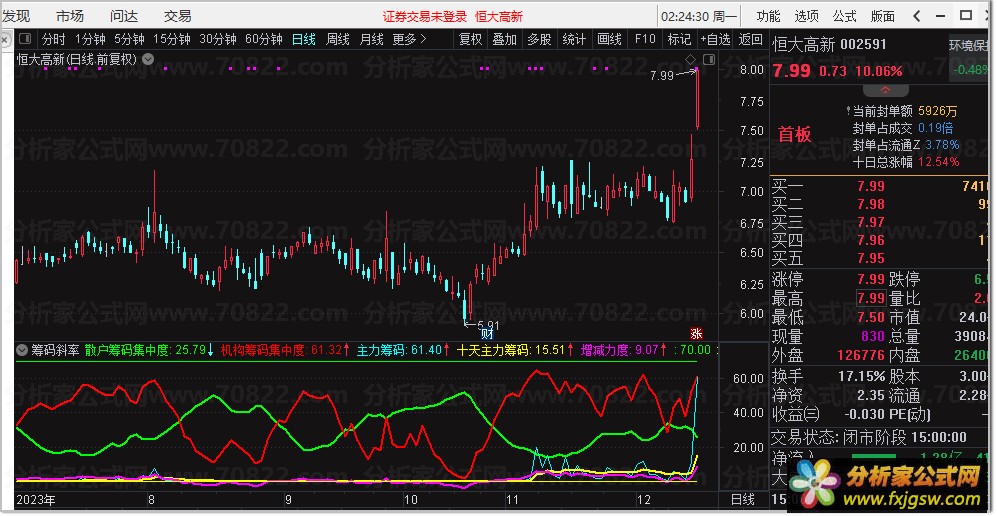This screenshot has width=997, height=516.
Task: Collapse quote header with red double-chevron
Action: (885, 91)
